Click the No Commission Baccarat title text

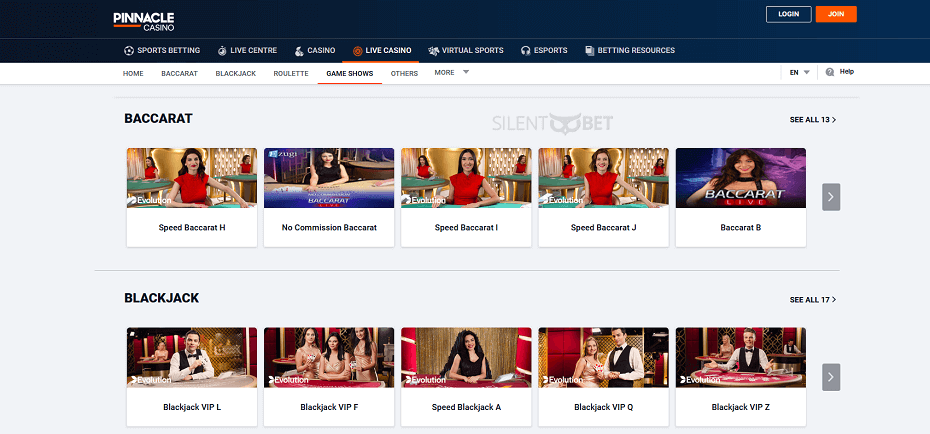(x=329, y=228)
